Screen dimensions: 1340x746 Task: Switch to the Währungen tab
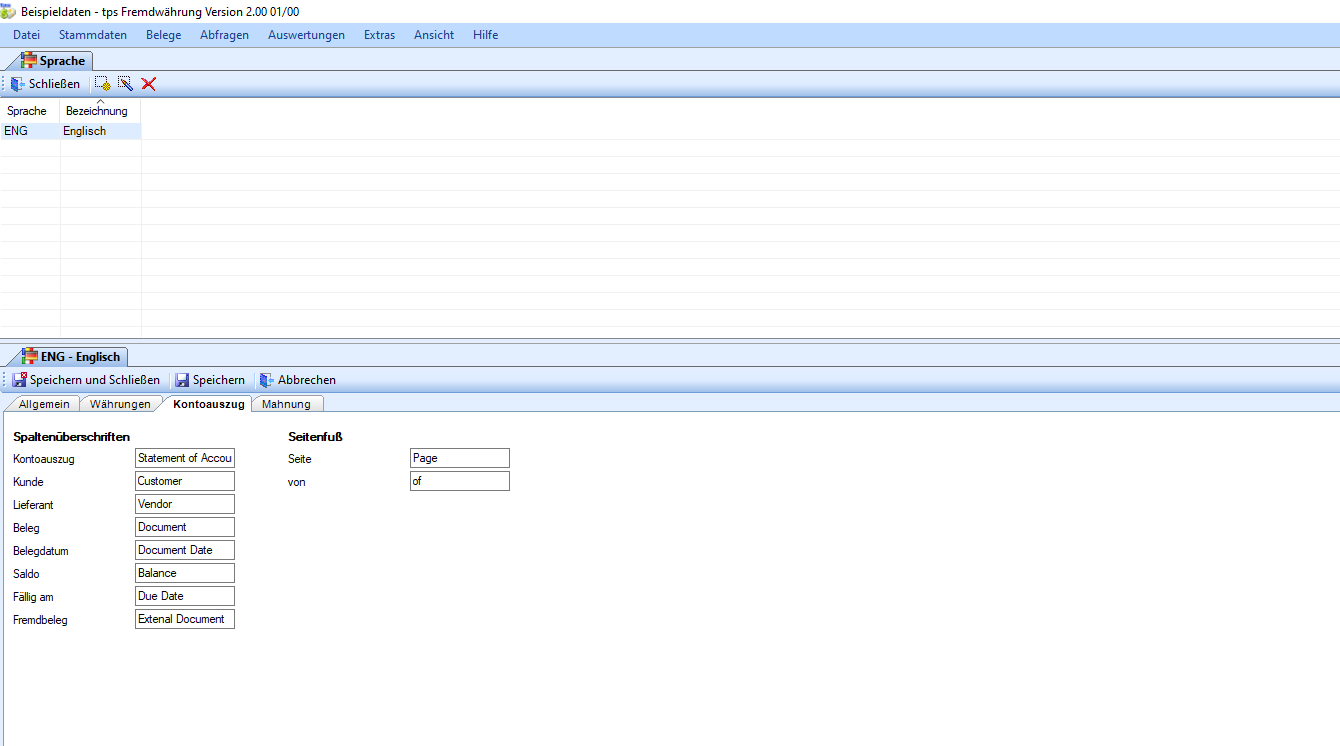pos(120,404)
